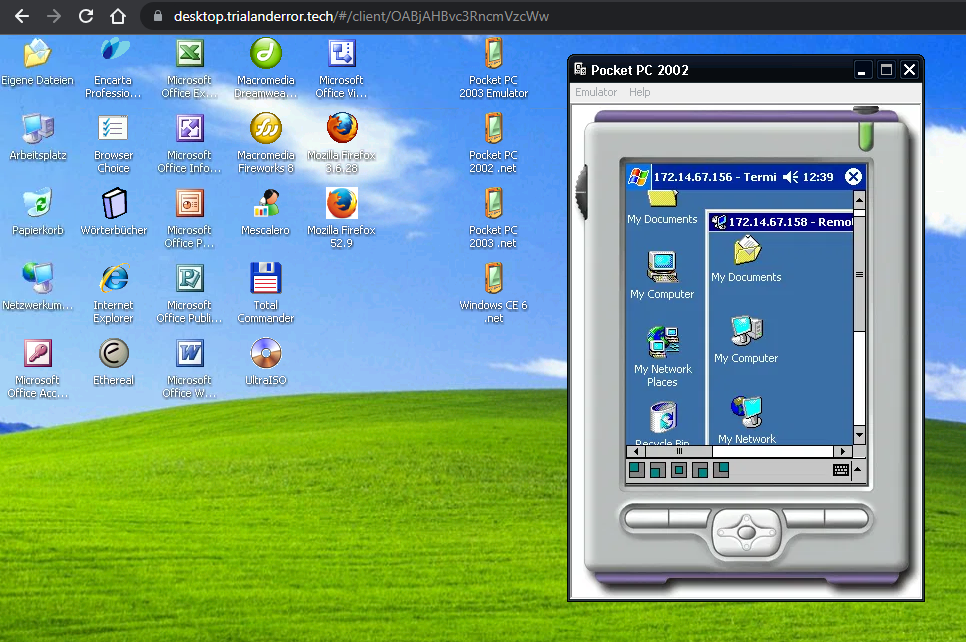Start Pocket PC 2003 .net shortcut
Screen dimensions: 966x642
coord(493,219)
